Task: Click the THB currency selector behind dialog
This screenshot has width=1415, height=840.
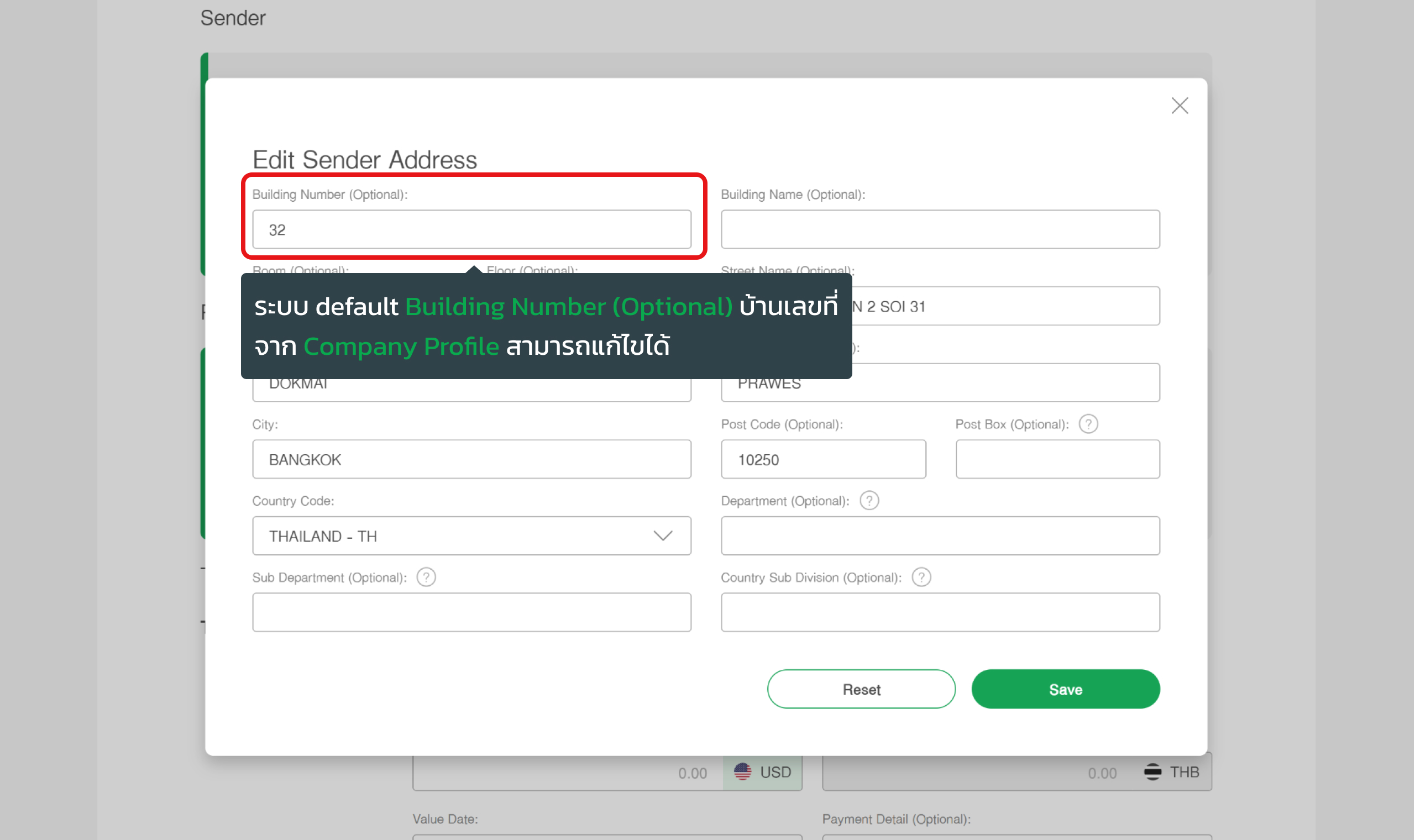Action: click(1172, 773)
